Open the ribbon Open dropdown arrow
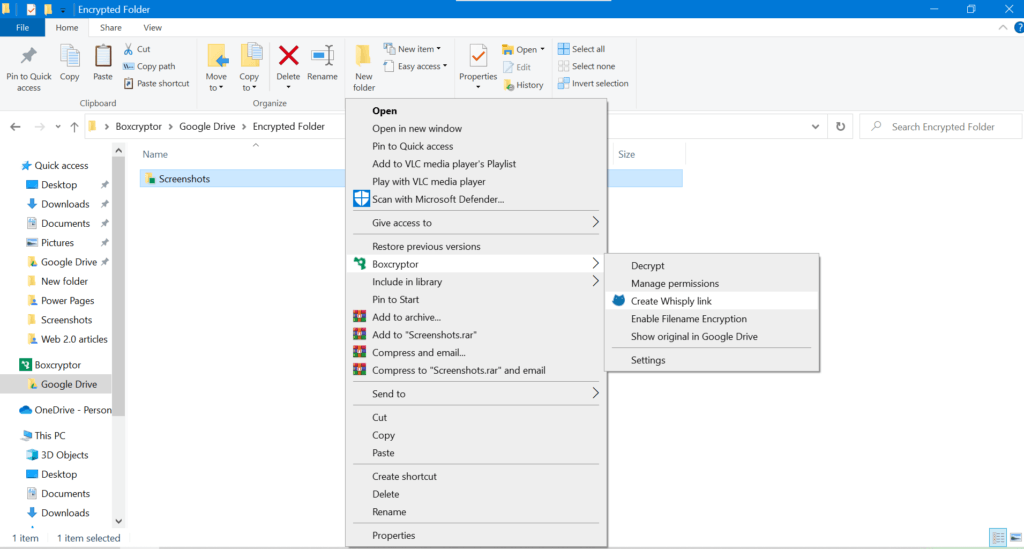This screenshot has width=1024, height=549. point(543,50)
